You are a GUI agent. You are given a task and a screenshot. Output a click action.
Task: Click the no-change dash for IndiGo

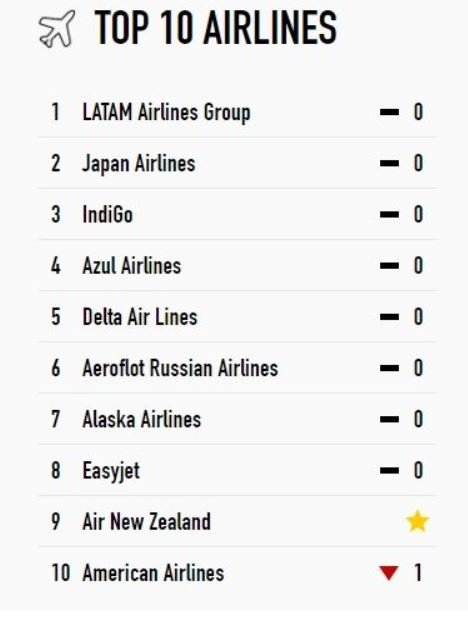389,214
